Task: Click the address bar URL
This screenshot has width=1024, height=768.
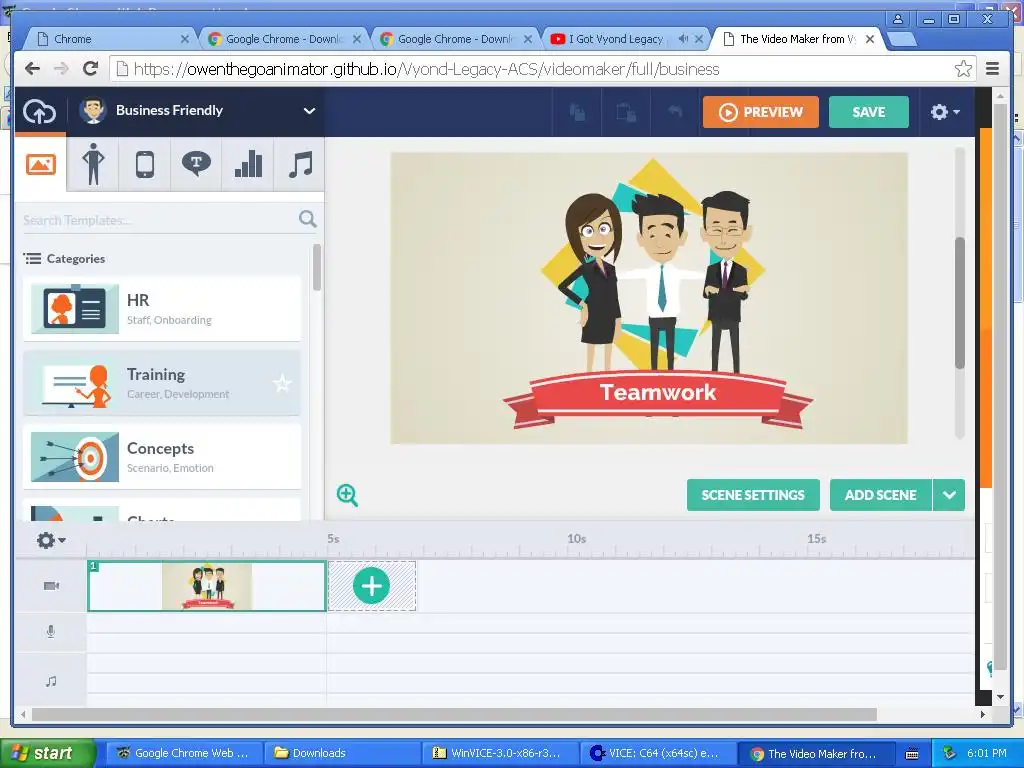Action: pos(426,69)
